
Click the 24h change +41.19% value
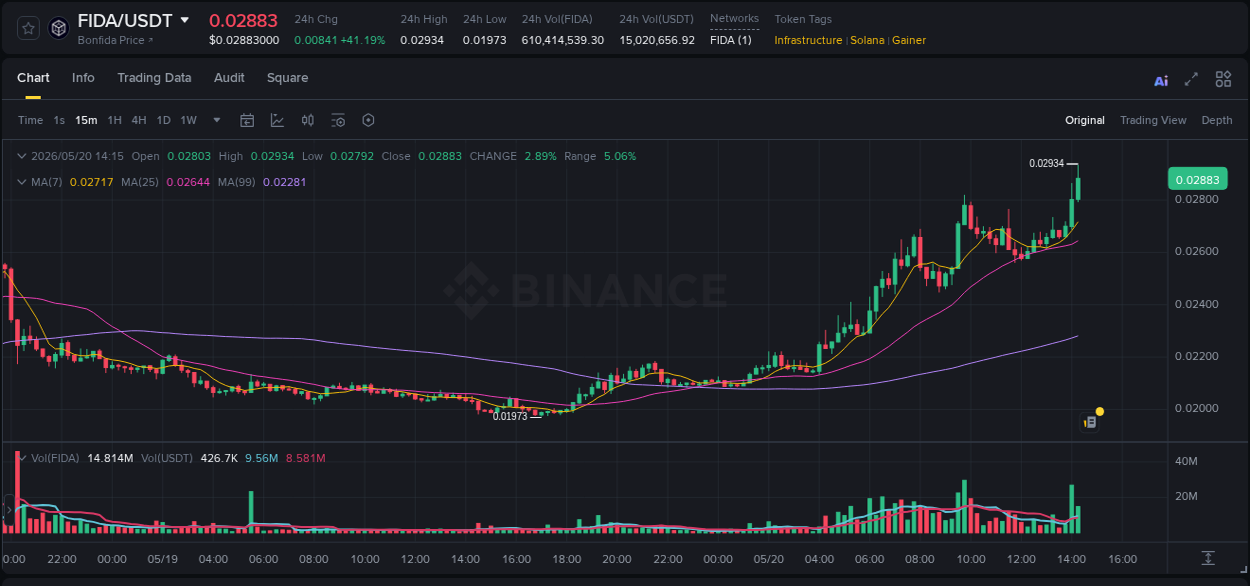coord(363,40)
